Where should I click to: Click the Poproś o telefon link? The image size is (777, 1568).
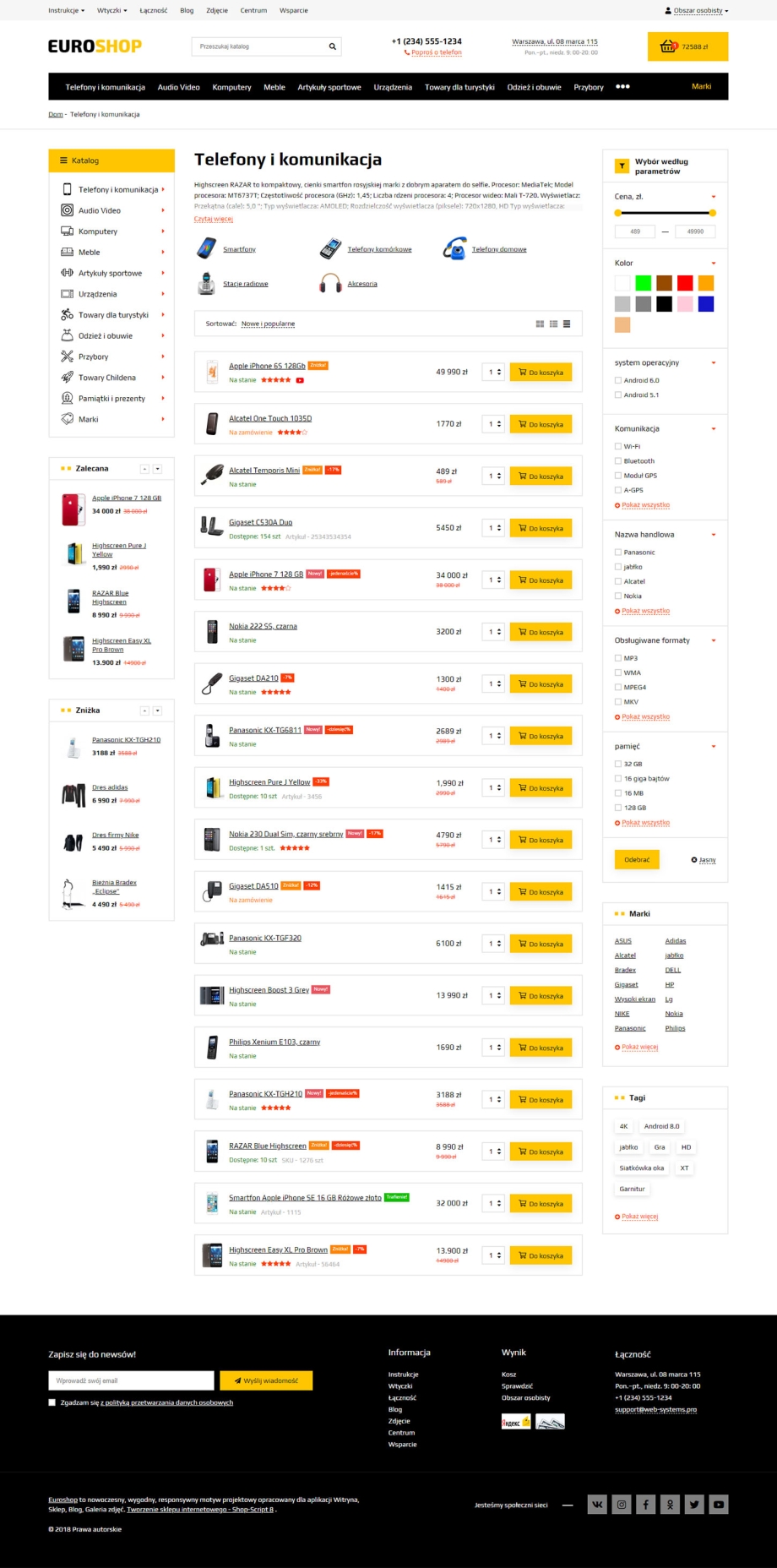pyautogui.click(x=436, y=52)
